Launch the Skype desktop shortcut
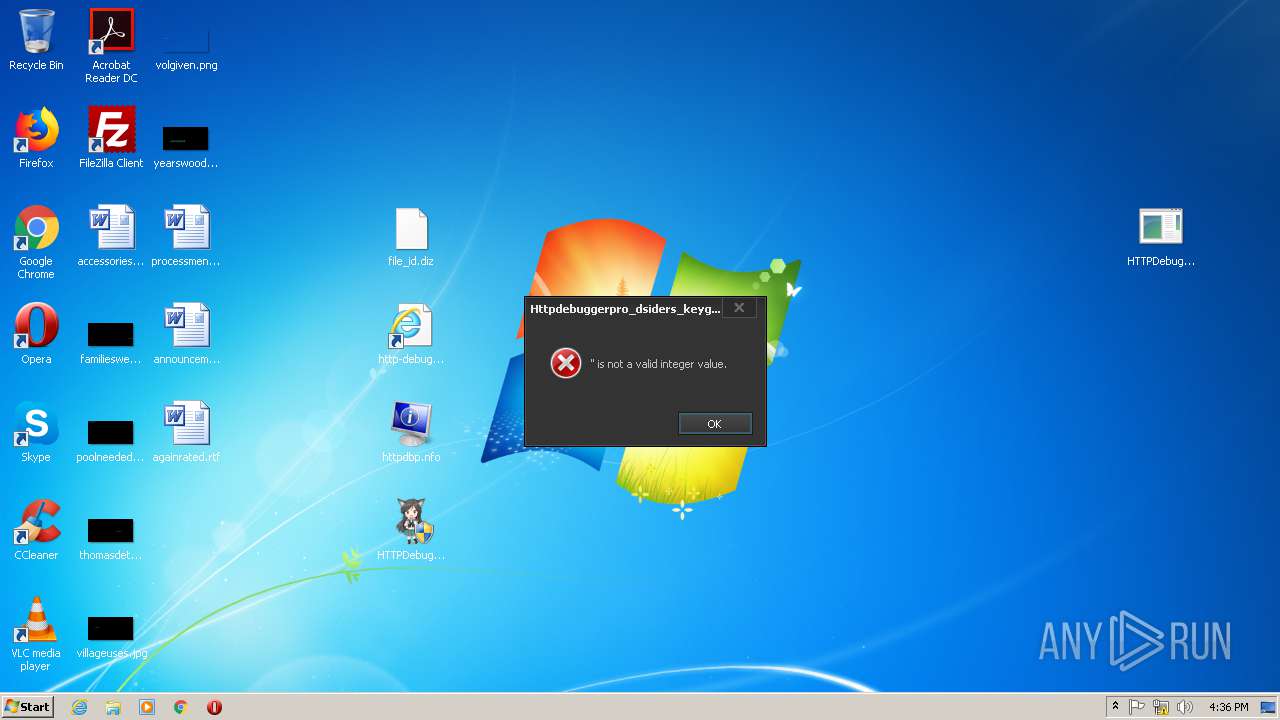Viewport: 1280px width, 720px height. coord(36,432)
